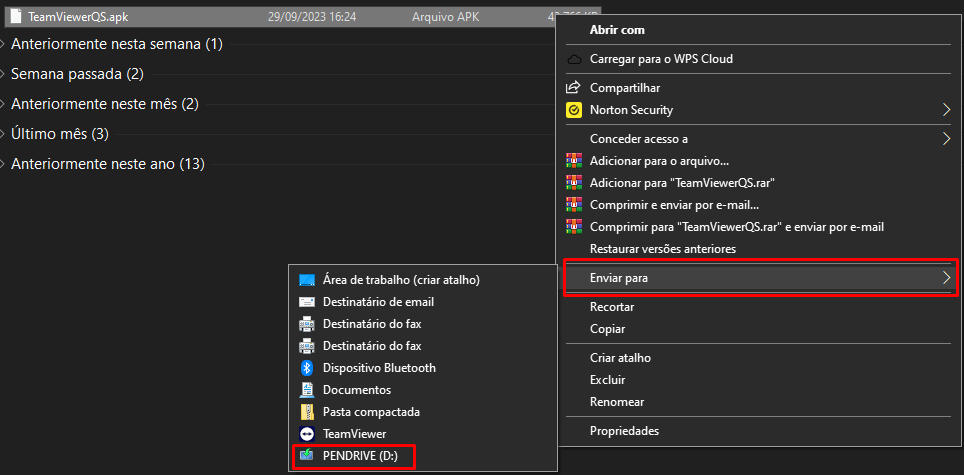Click the Pasta compactada zip icon
This screenshot has width=964, height=475.
[x=307, y=412]
